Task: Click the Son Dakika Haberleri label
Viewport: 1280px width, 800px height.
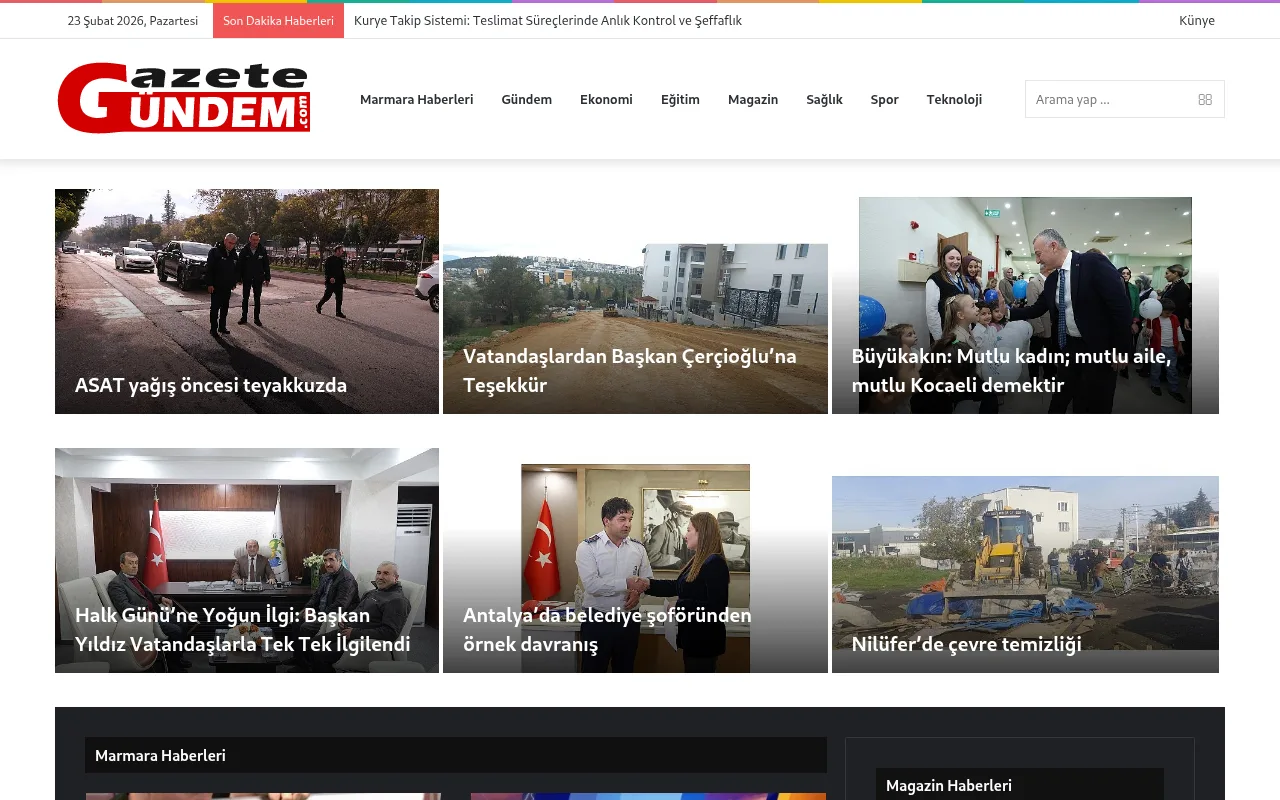Action: coord(278,20)
